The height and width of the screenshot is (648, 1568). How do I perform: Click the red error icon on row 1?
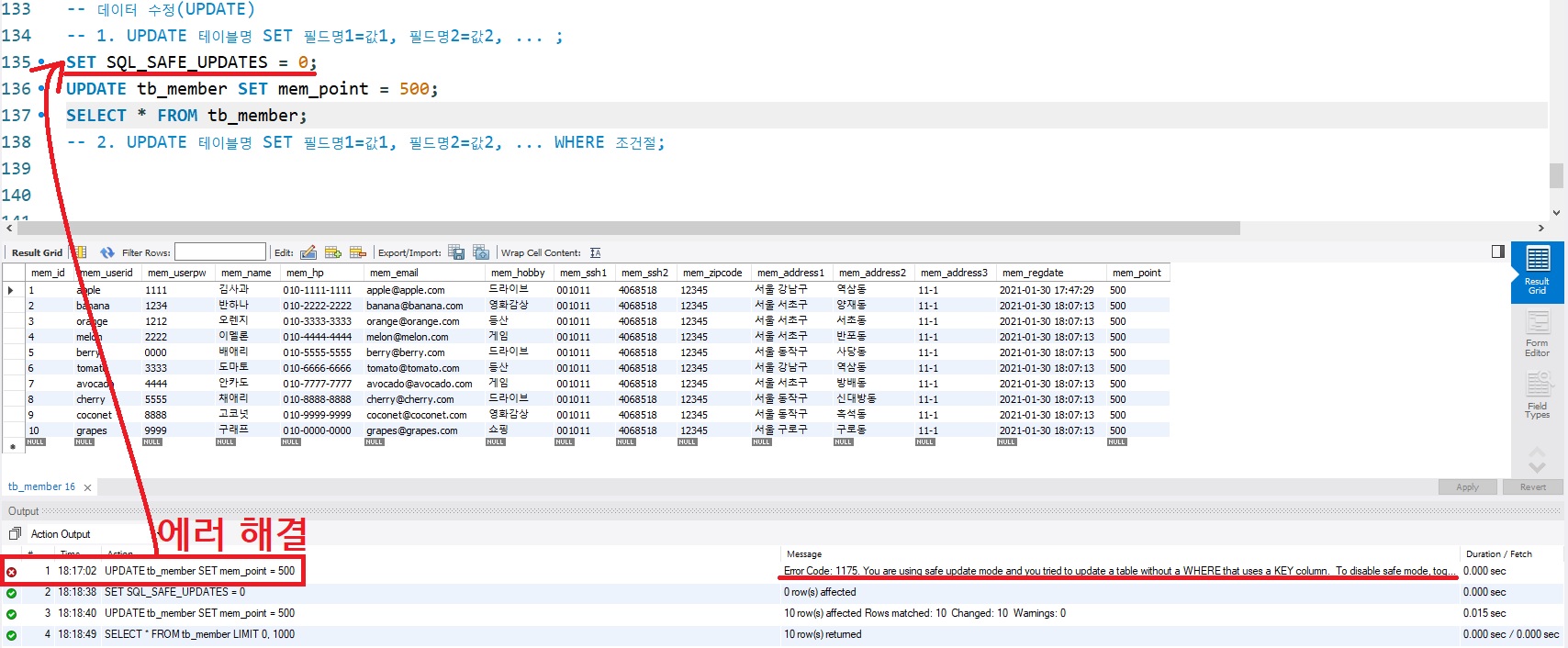pos(11,572)
